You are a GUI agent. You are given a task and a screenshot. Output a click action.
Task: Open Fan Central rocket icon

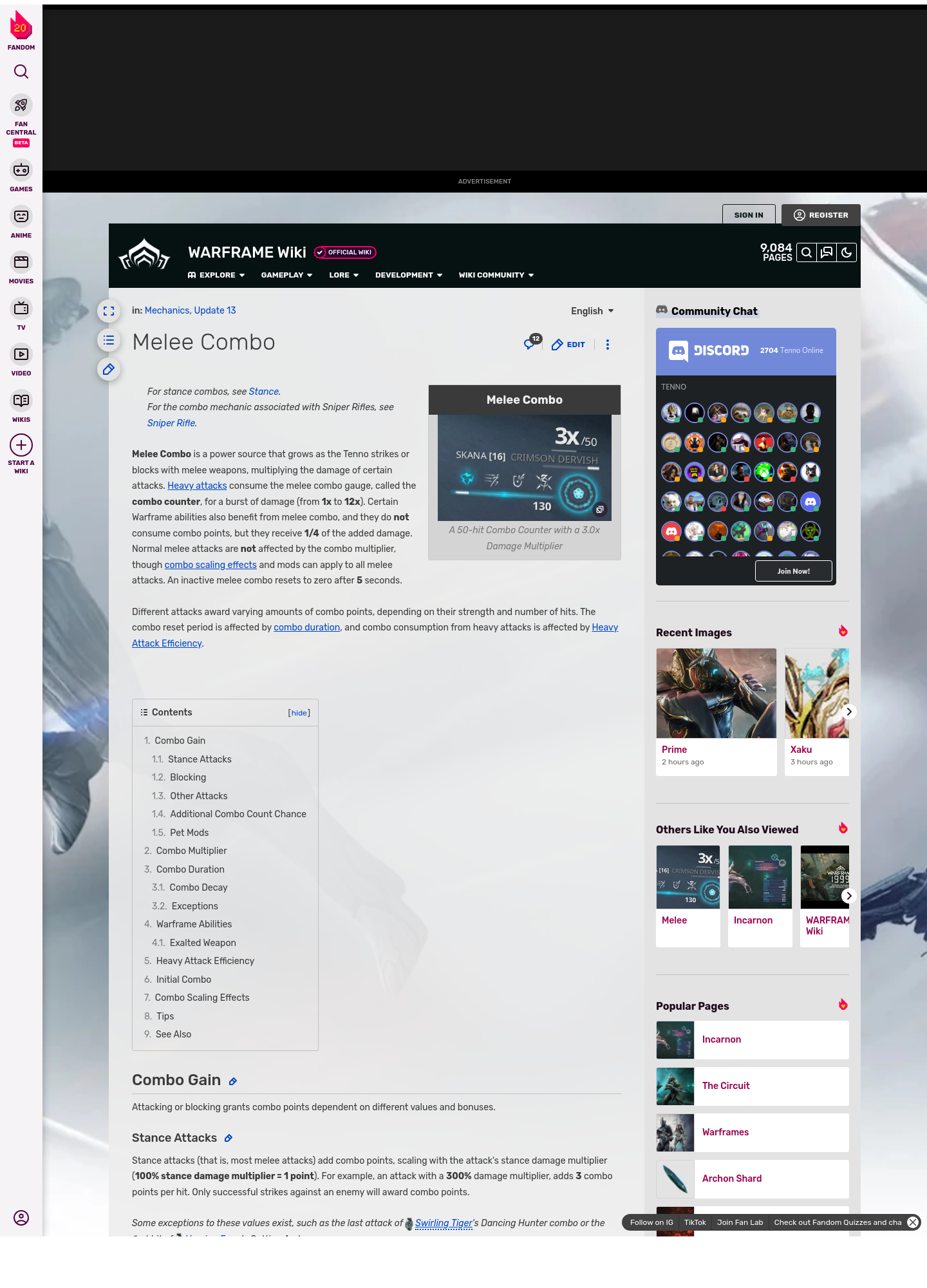point(21,105)
